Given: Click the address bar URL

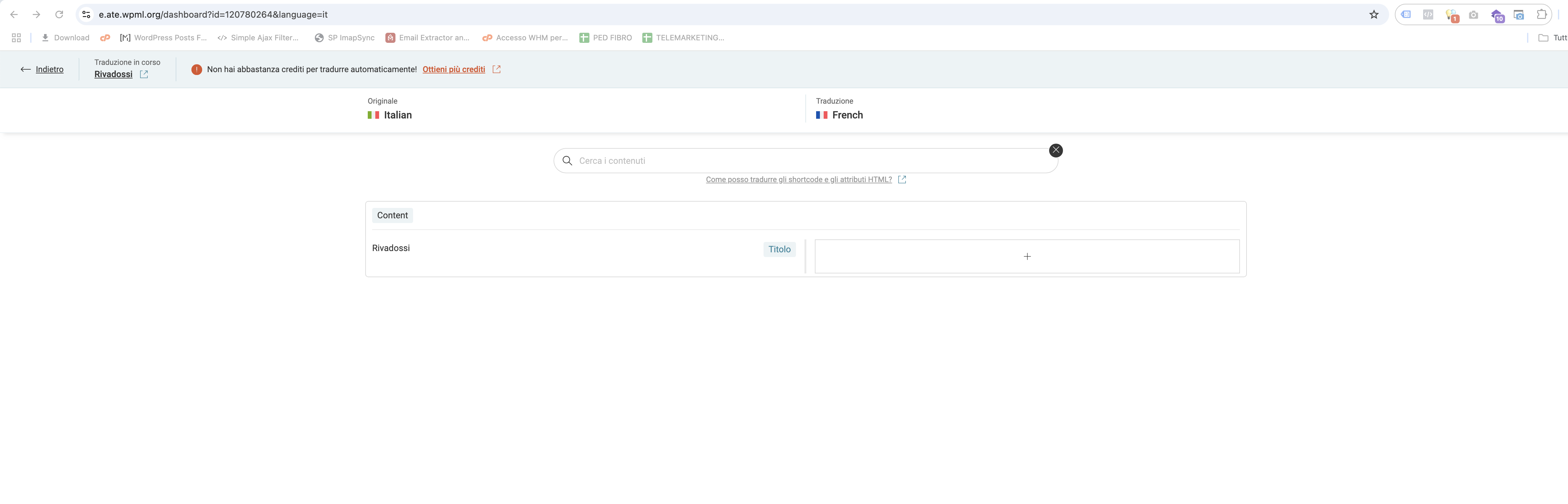Looking at the screenshot, I should (x=213, y=14).
